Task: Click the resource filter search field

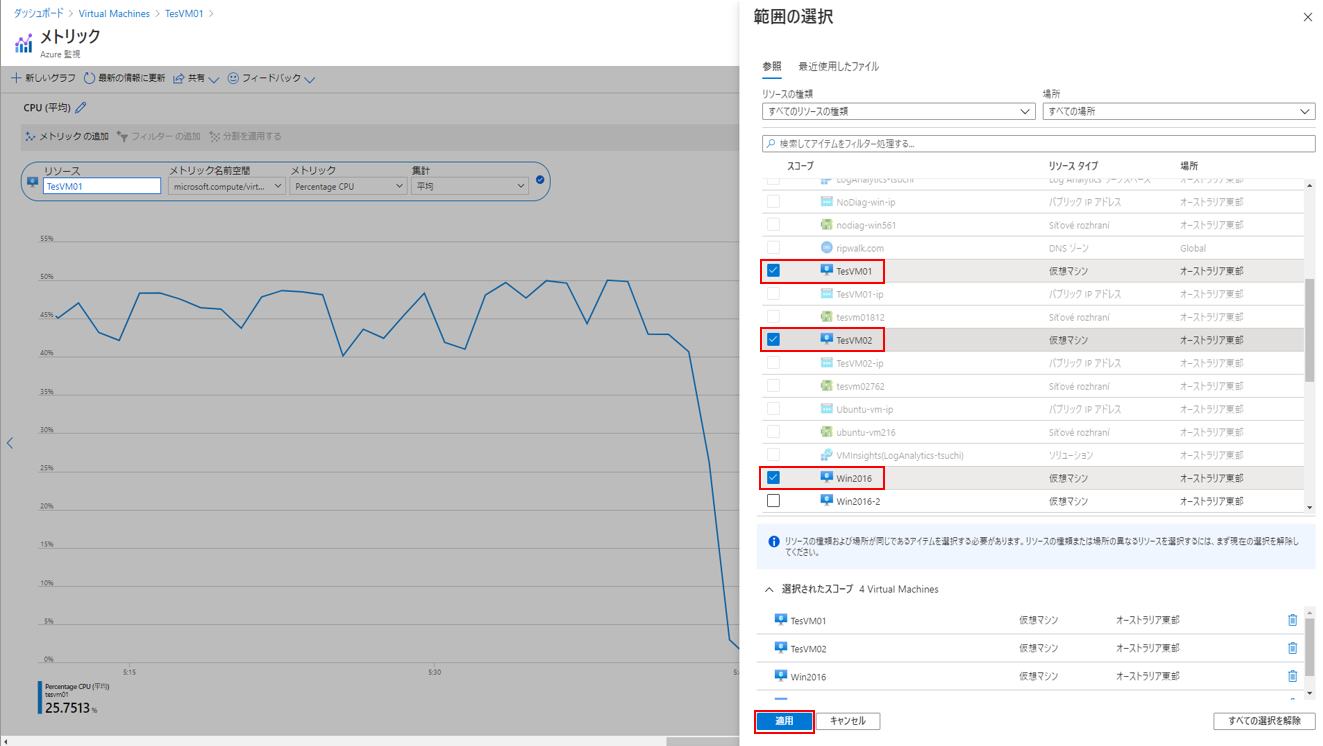Action: (x=1038, y=144)
